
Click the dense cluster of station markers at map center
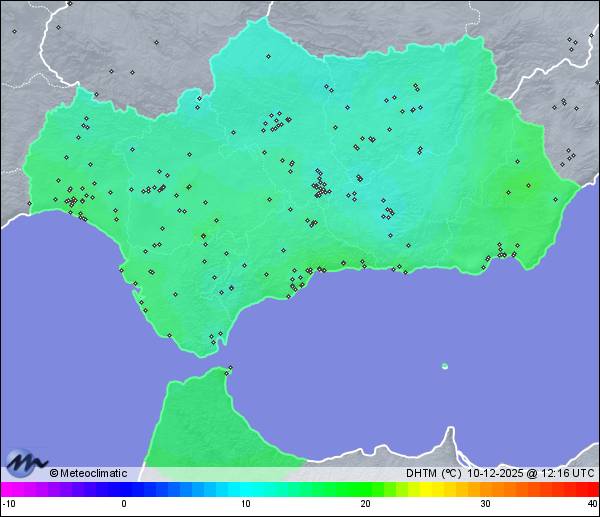(x=319, y=185)
